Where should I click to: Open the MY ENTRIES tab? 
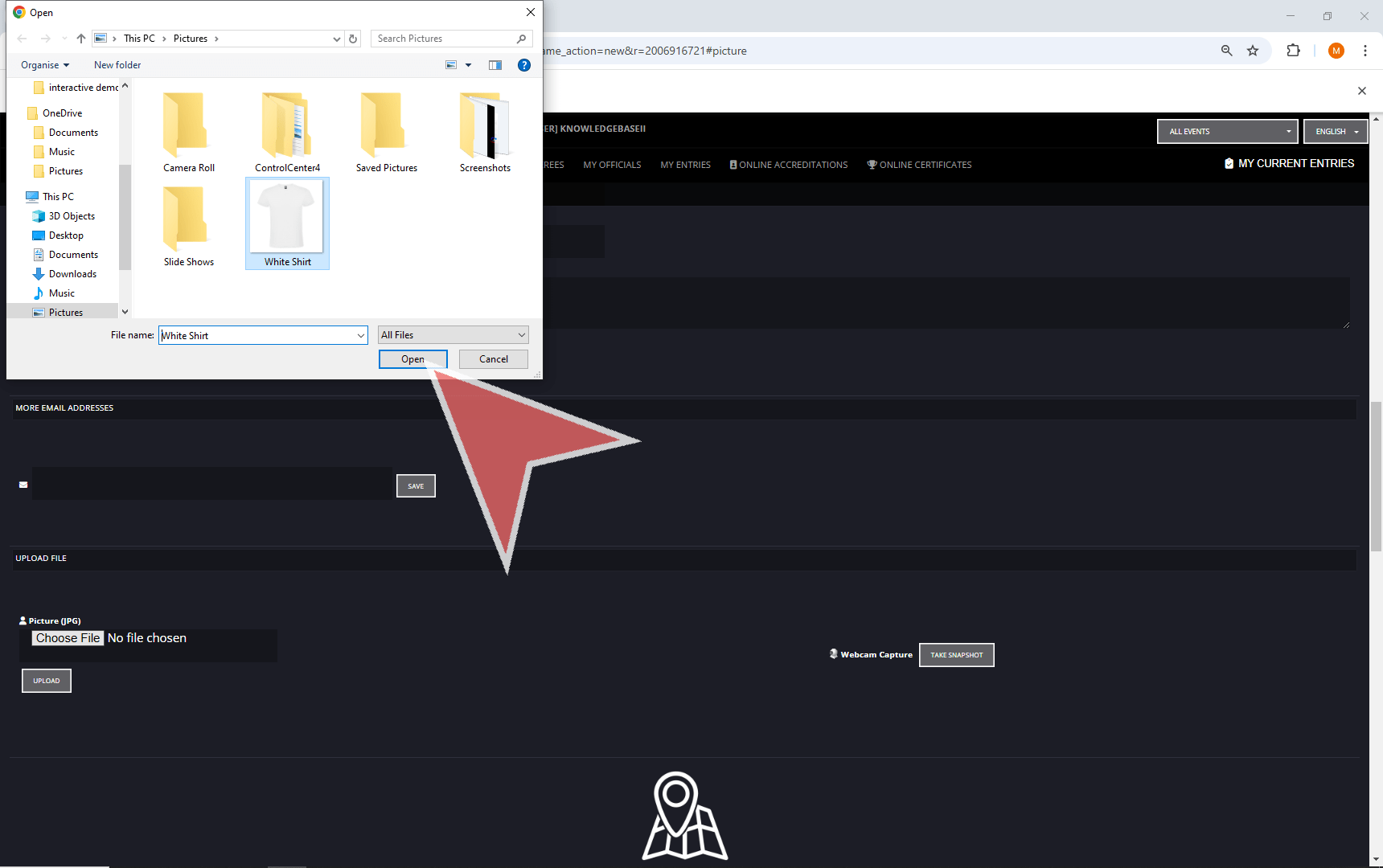click(685, 165)
